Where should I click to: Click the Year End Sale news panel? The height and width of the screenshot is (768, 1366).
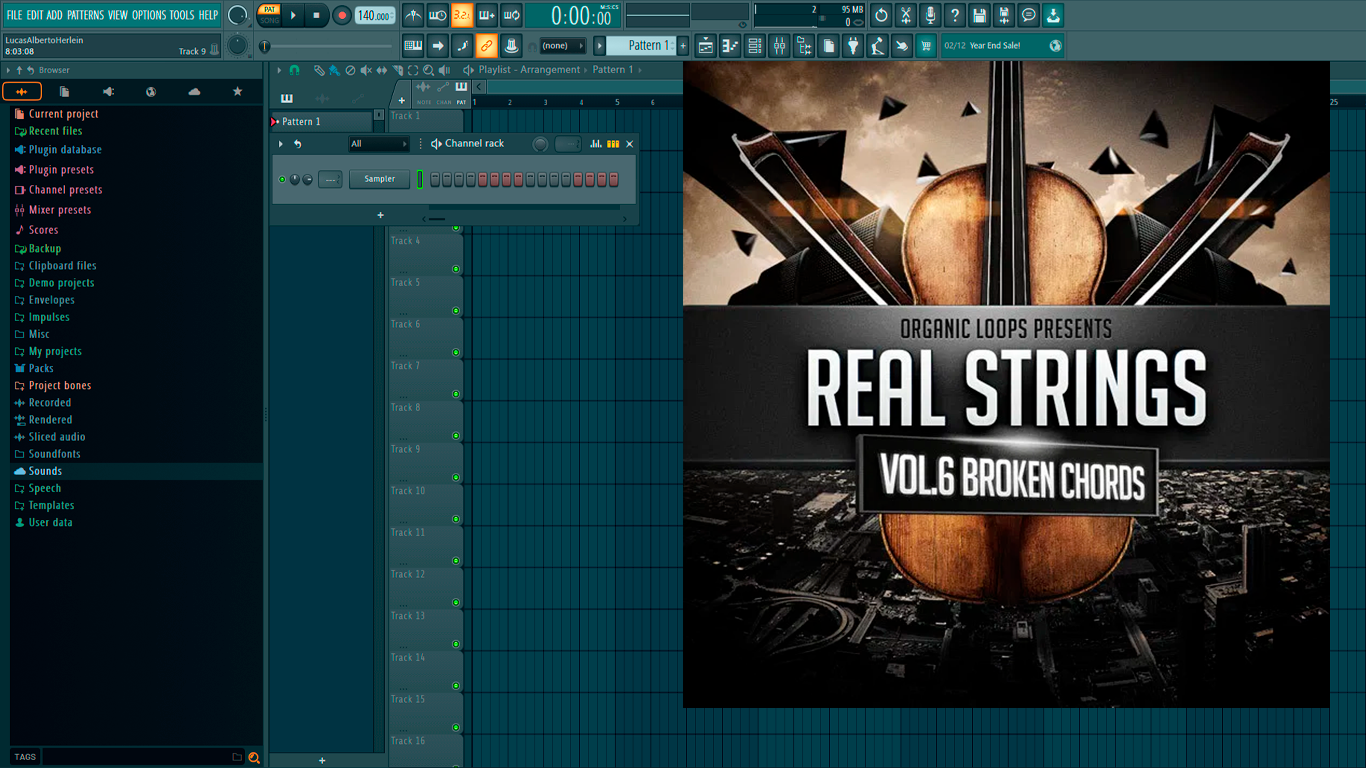coord(1002,45)
